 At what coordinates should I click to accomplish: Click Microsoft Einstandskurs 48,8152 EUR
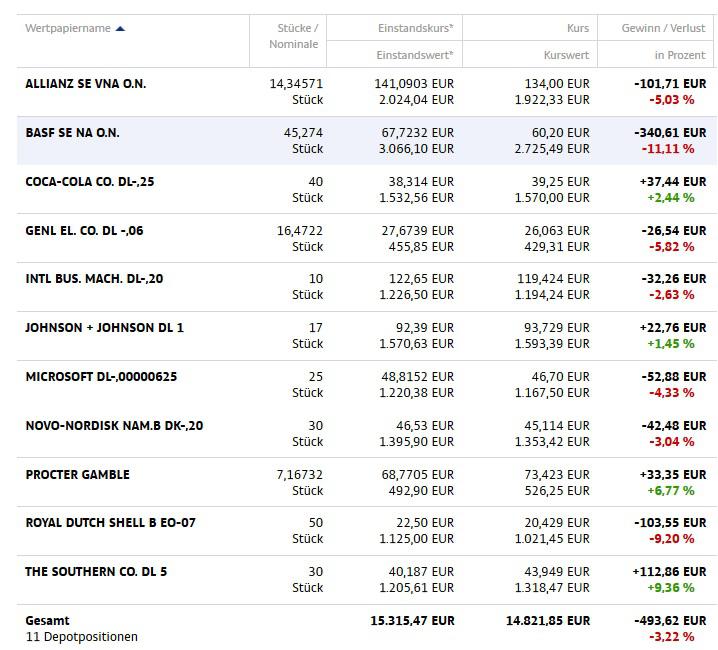(418, 377)
